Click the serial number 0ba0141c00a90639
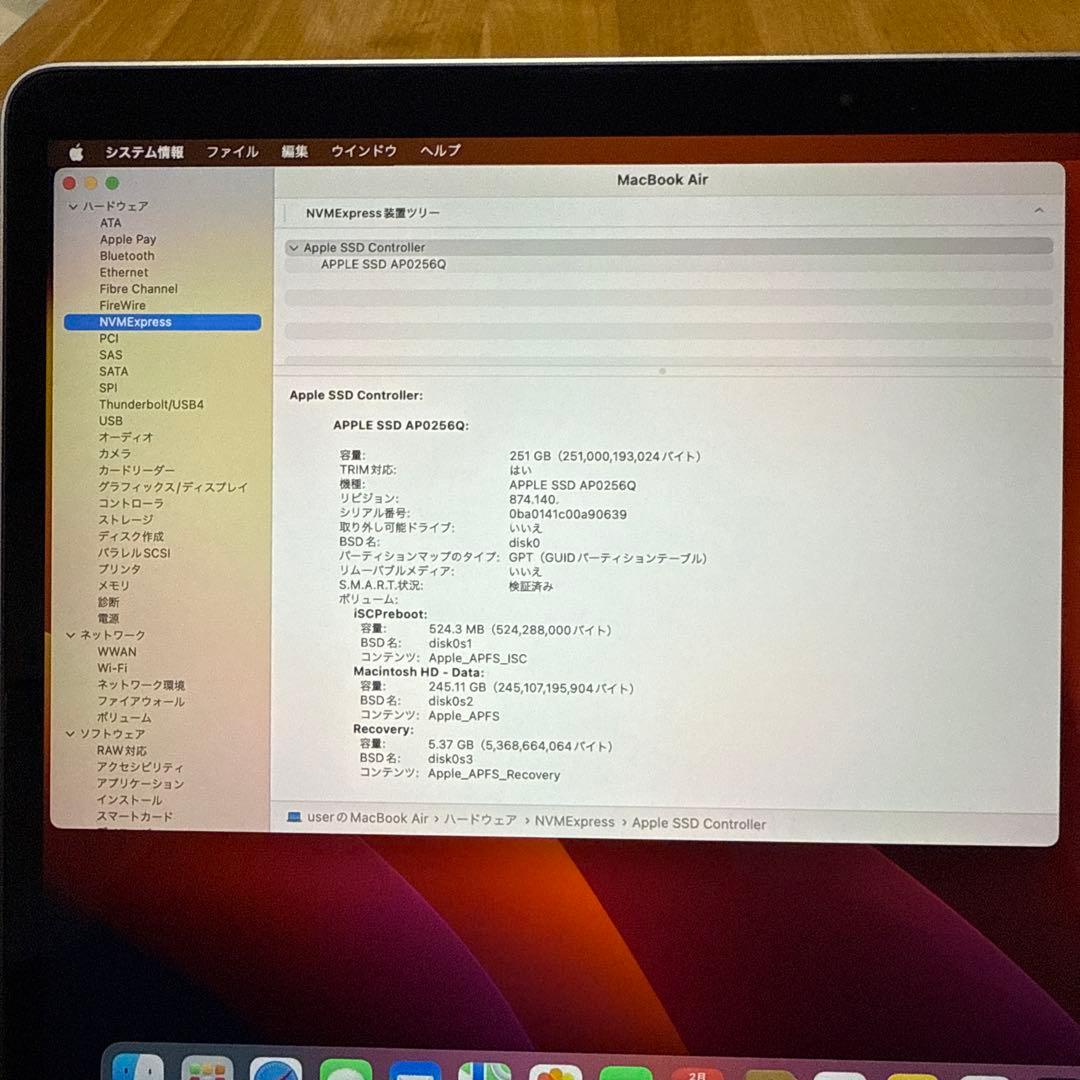Screen dimensions: 1080x1080 [x=568, y=515]
